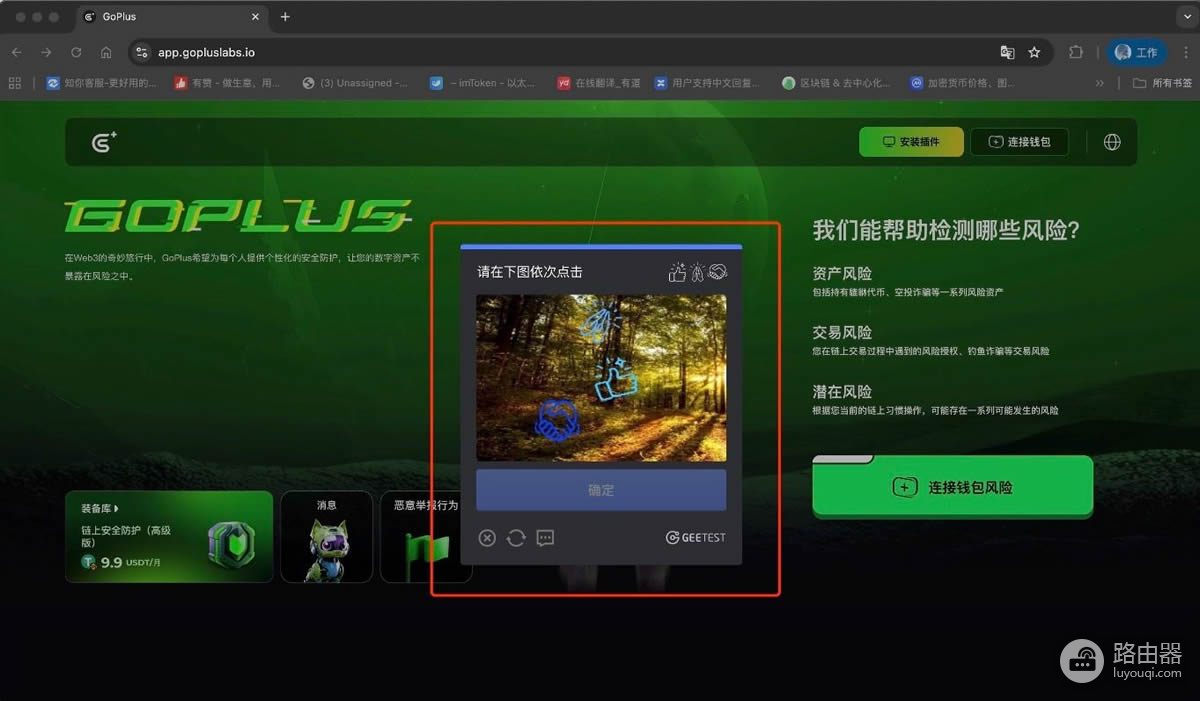The image size is (1200, 701).
Task: Bookmark this page with star icon
Action: [1035, 52]
